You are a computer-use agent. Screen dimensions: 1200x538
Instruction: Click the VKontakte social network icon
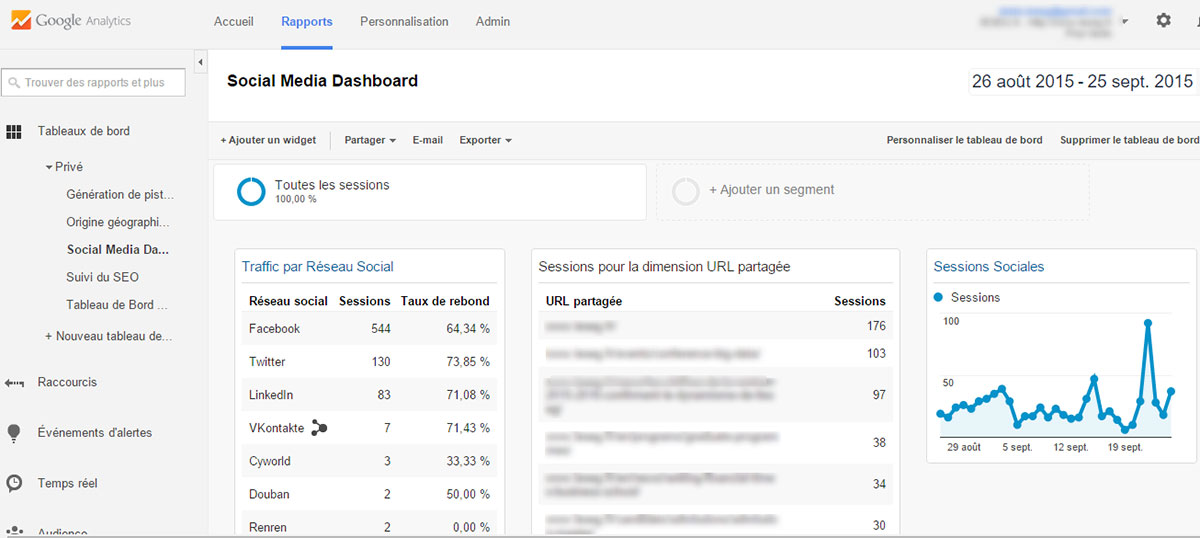(x=320, y=428)
